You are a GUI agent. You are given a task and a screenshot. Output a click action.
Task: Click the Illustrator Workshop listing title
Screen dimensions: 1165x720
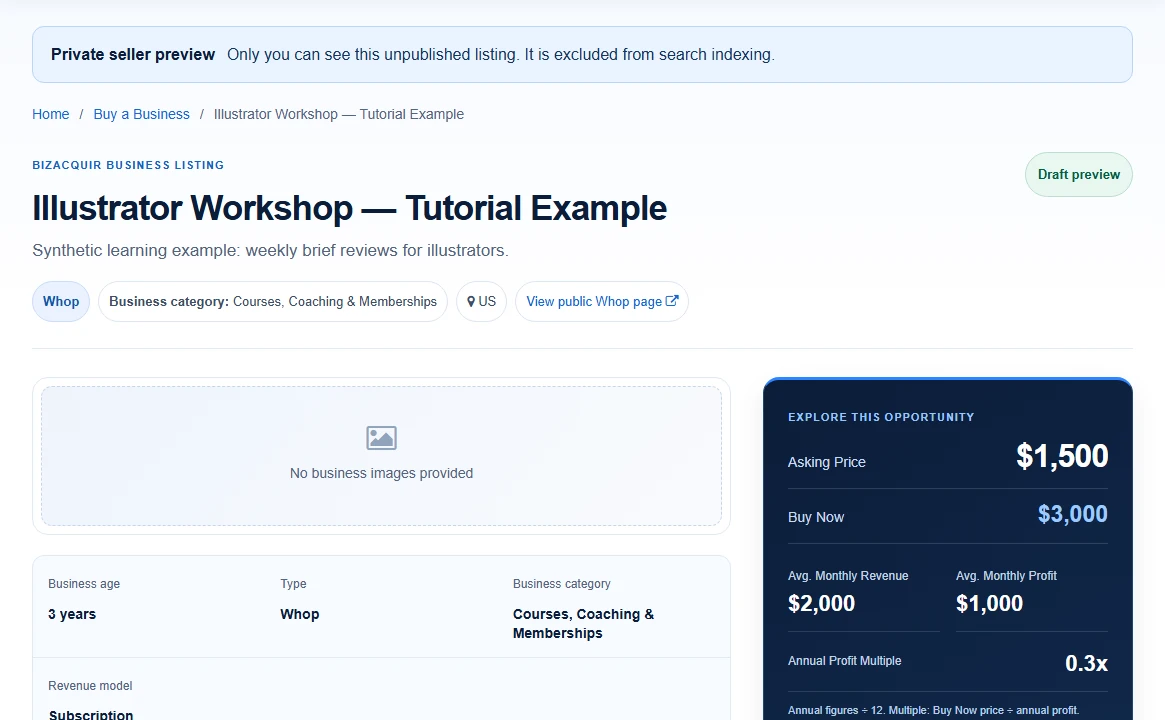pyautogui.click(x=349, y=208)
